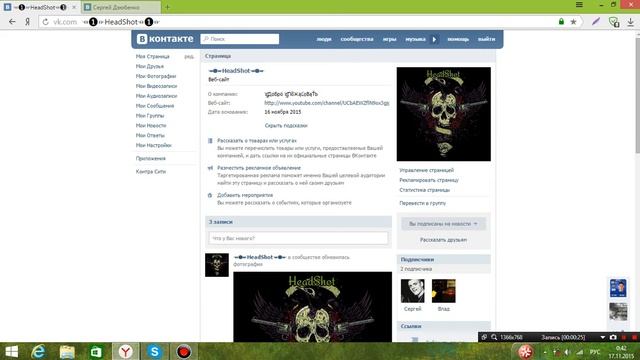This screenshot has height=360, width=640.
Task: Click the VKontakte logo
Action: (165, 39)
